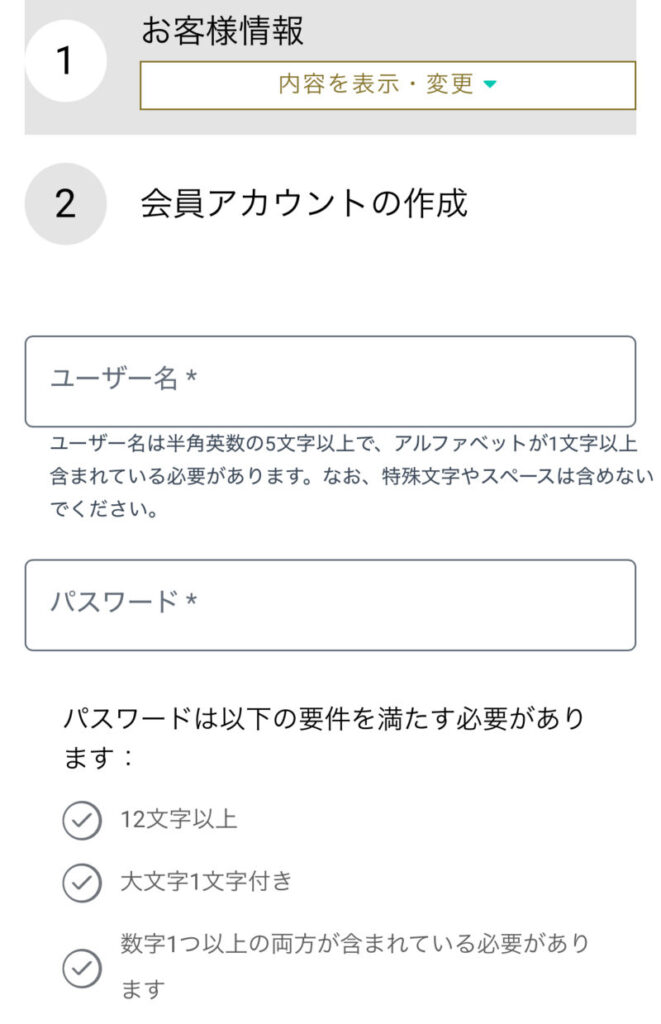Screen dimensions: 661x1024
Task: Click the 12文字以上 requirement text
Action: click(178, 821)
